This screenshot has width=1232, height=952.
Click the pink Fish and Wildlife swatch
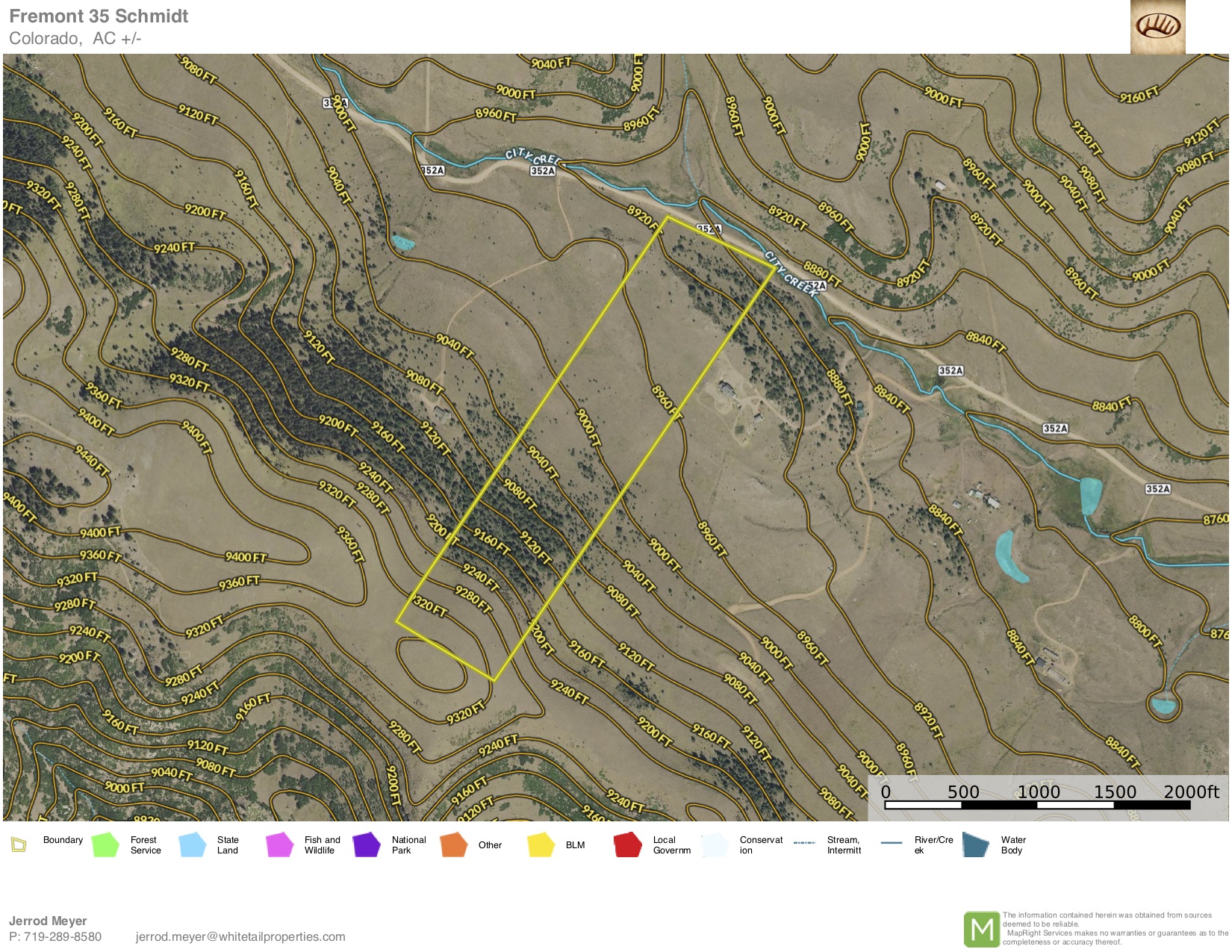pos(279,845)
